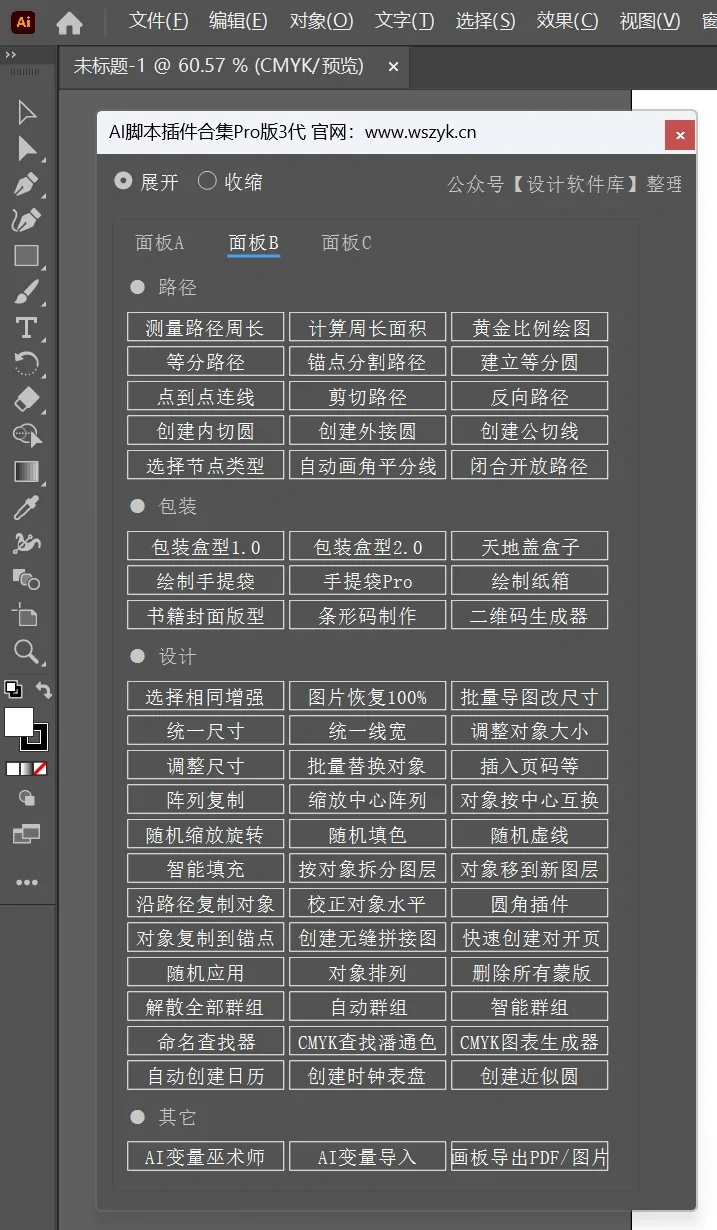Click the 黄金比例绘图 button

(529, 328)
